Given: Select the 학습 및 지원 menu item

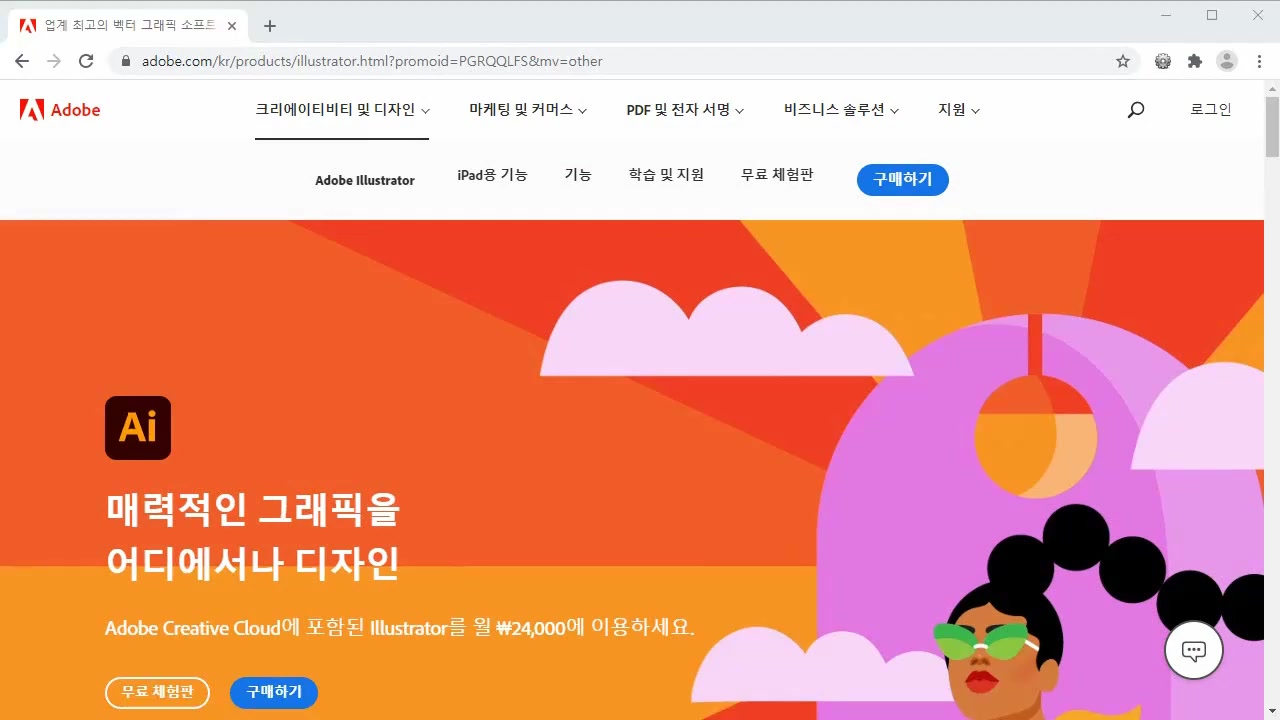Looking at the screenshot, I should [666, 174].
